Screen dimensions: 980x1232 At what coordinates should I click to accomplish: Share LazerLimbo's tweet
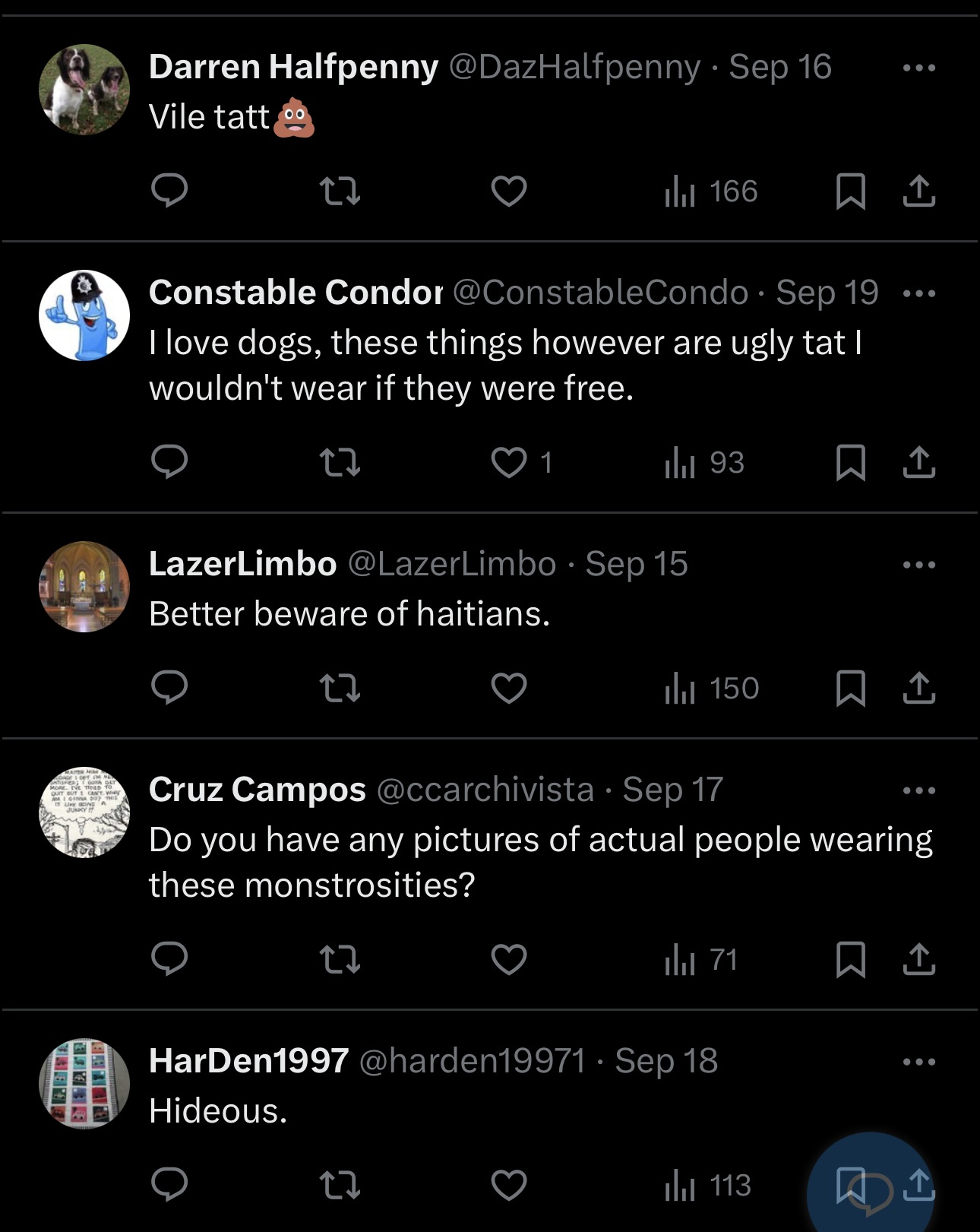click(x=918, y=688)
